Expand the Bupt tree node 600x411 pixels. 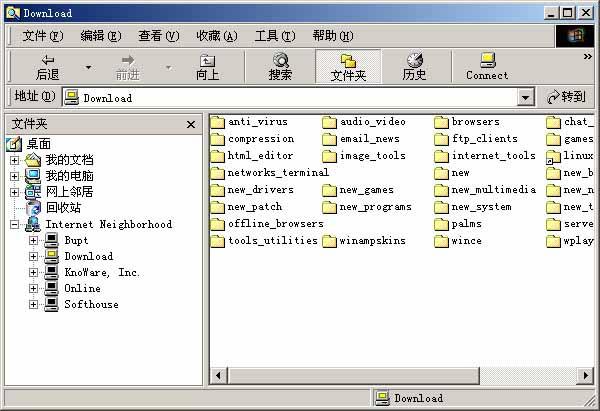pyautogui.click(x=33, y=240)
